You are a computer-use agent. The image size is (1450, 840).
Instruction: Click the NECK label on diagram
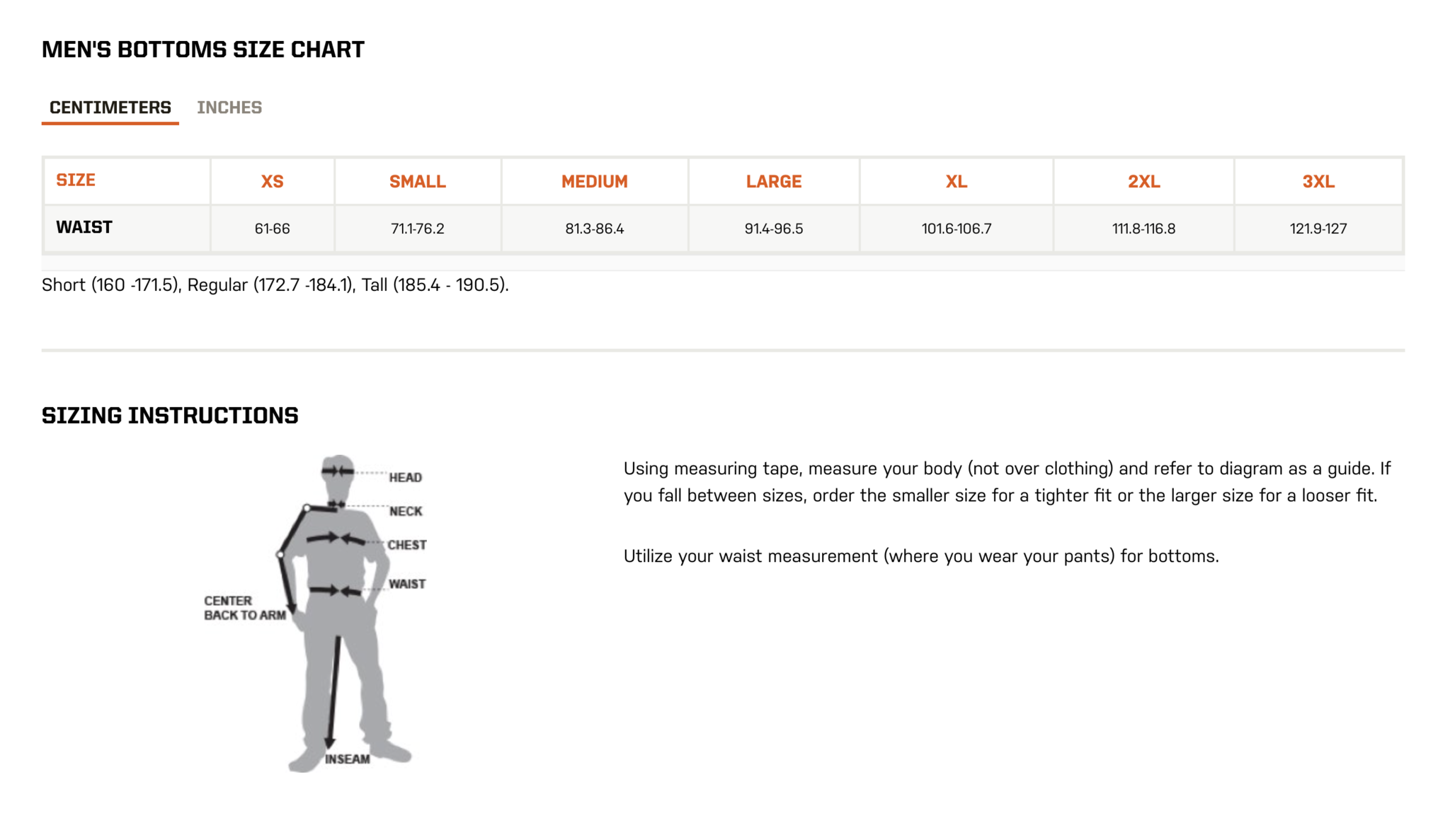[x=405, y=511]
